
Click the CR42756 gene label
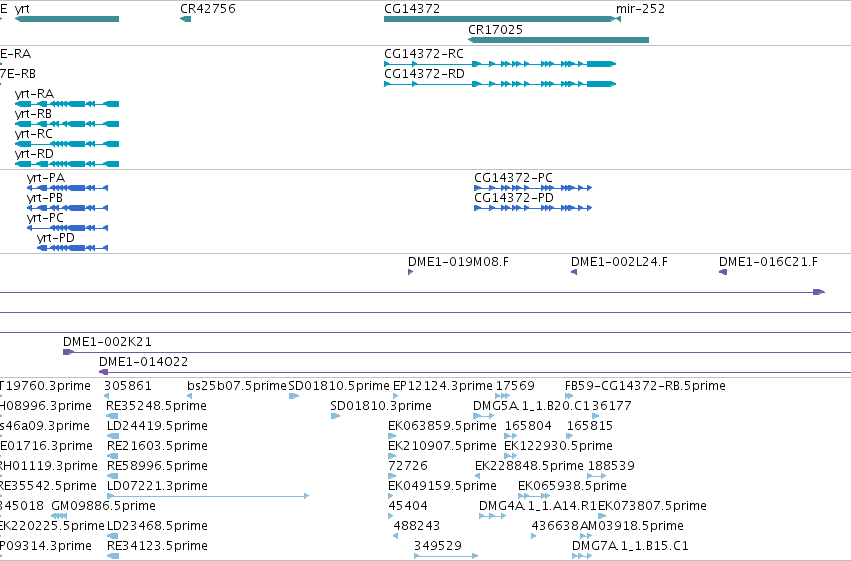point(208,9)
